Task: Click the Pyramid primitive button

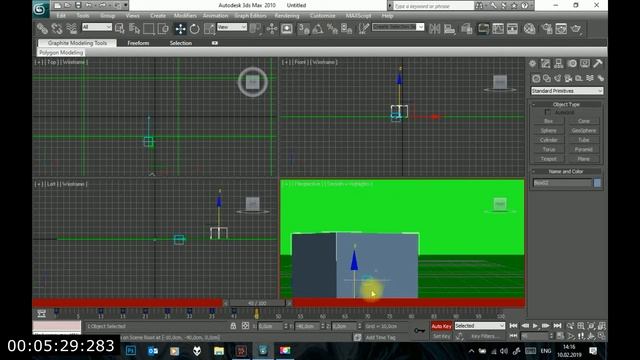Action: click(x=584, y=149)
